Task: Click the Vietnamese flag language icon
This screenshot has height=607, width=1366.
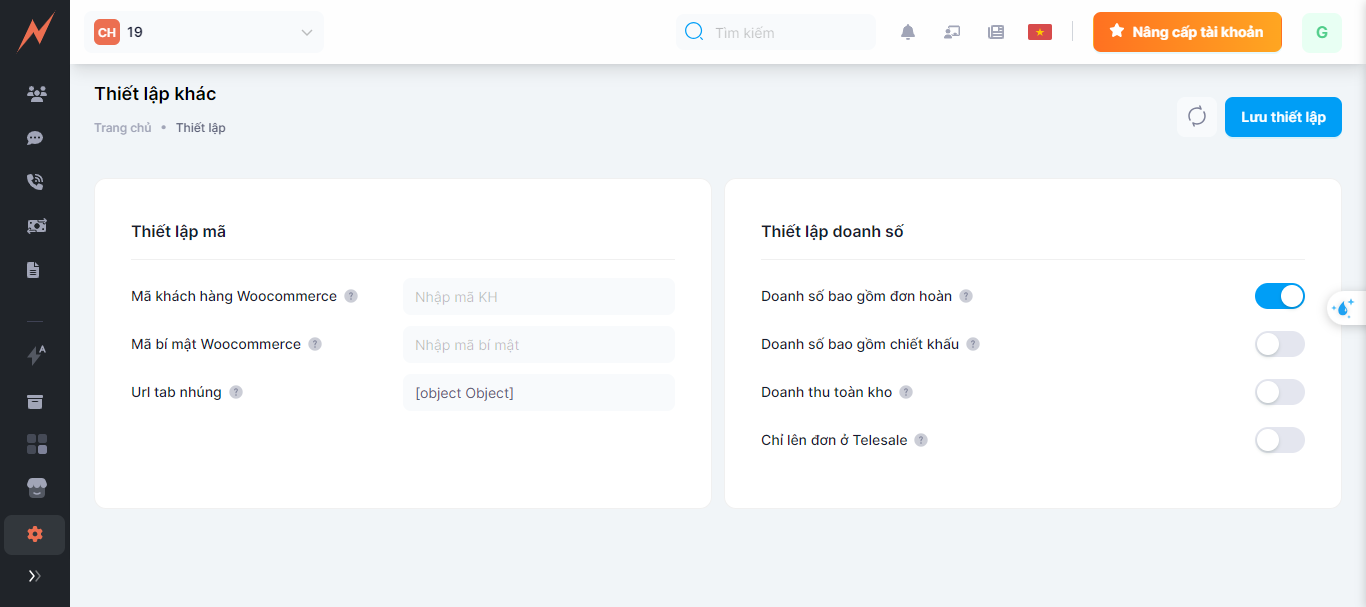Action: tap(1040, 32)
